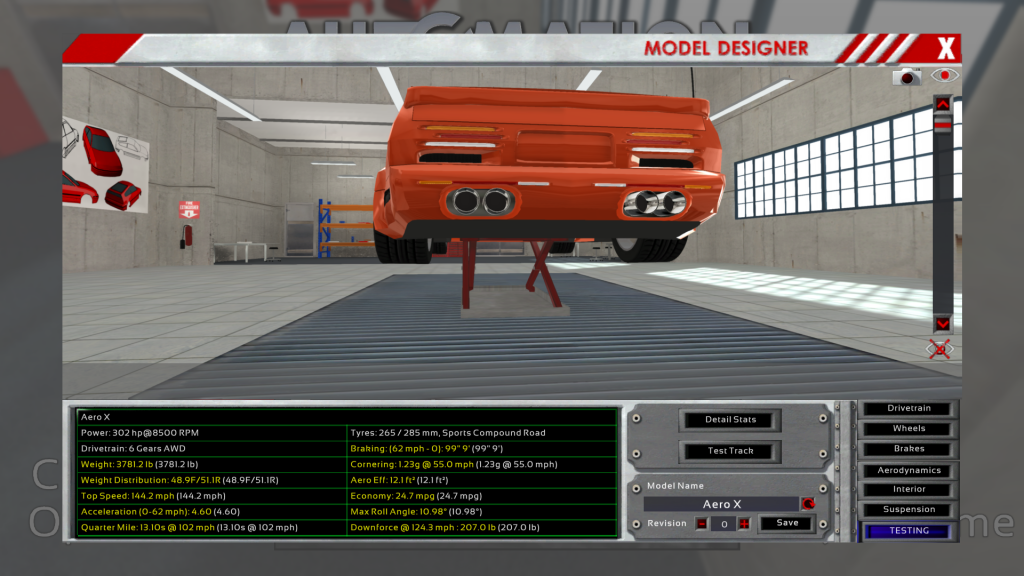1024x576 pixels.
Task: Switch to the Drivetrain tab
Action: tap(908, 409)
